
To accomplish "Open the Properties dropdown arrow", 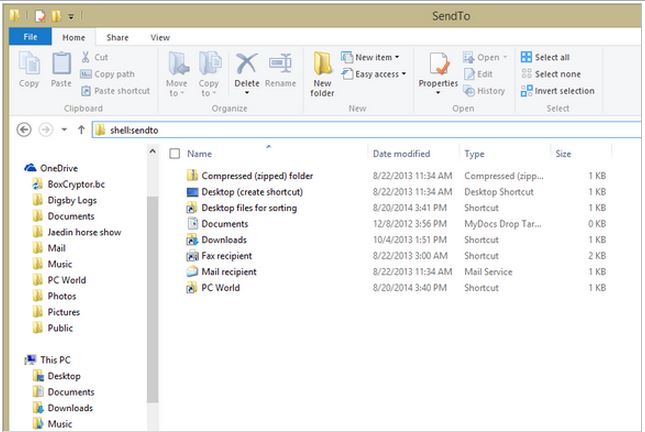I will pos(438,93).
